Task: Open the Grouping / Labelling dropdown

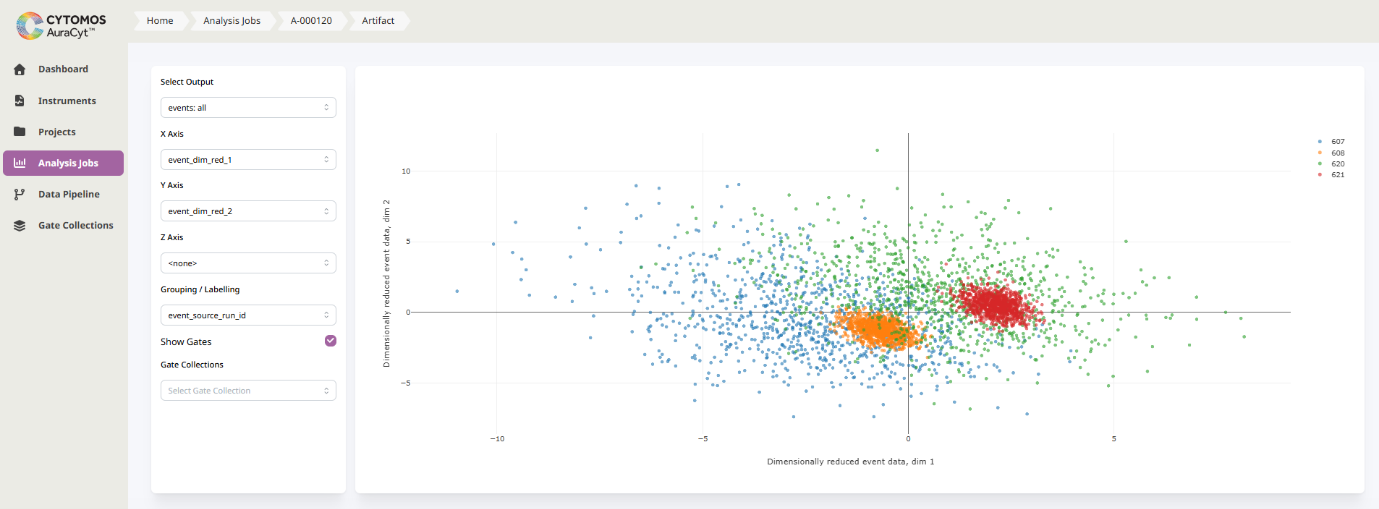Action: tap(248, 315)
